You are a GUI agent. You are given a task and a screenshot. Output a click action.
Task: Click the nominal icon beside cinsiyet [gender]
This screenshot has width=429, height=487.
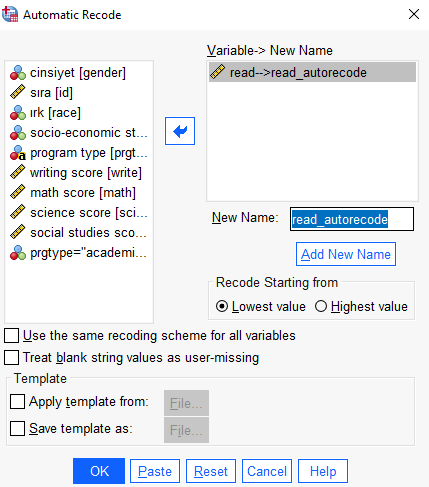coord(18,73)
